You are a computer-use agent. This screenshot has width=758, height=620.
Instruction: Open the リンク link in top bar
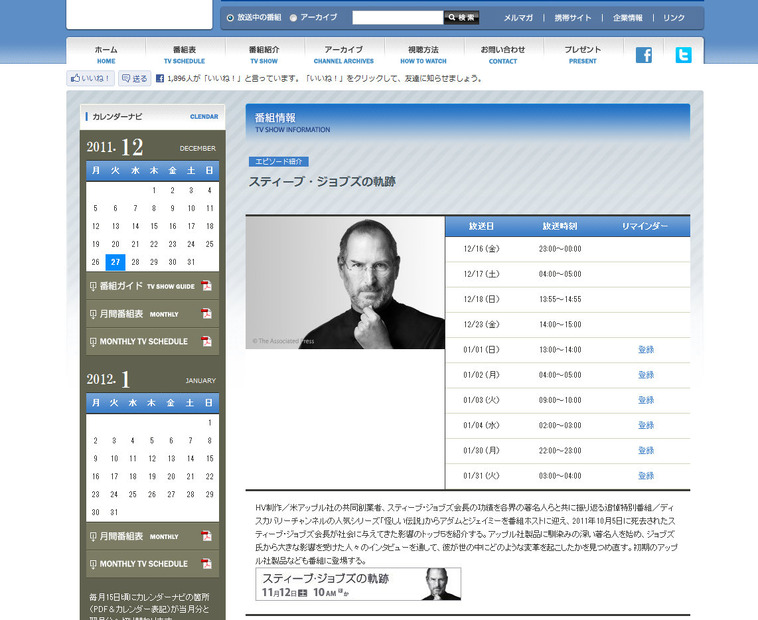tap(673, 18)
